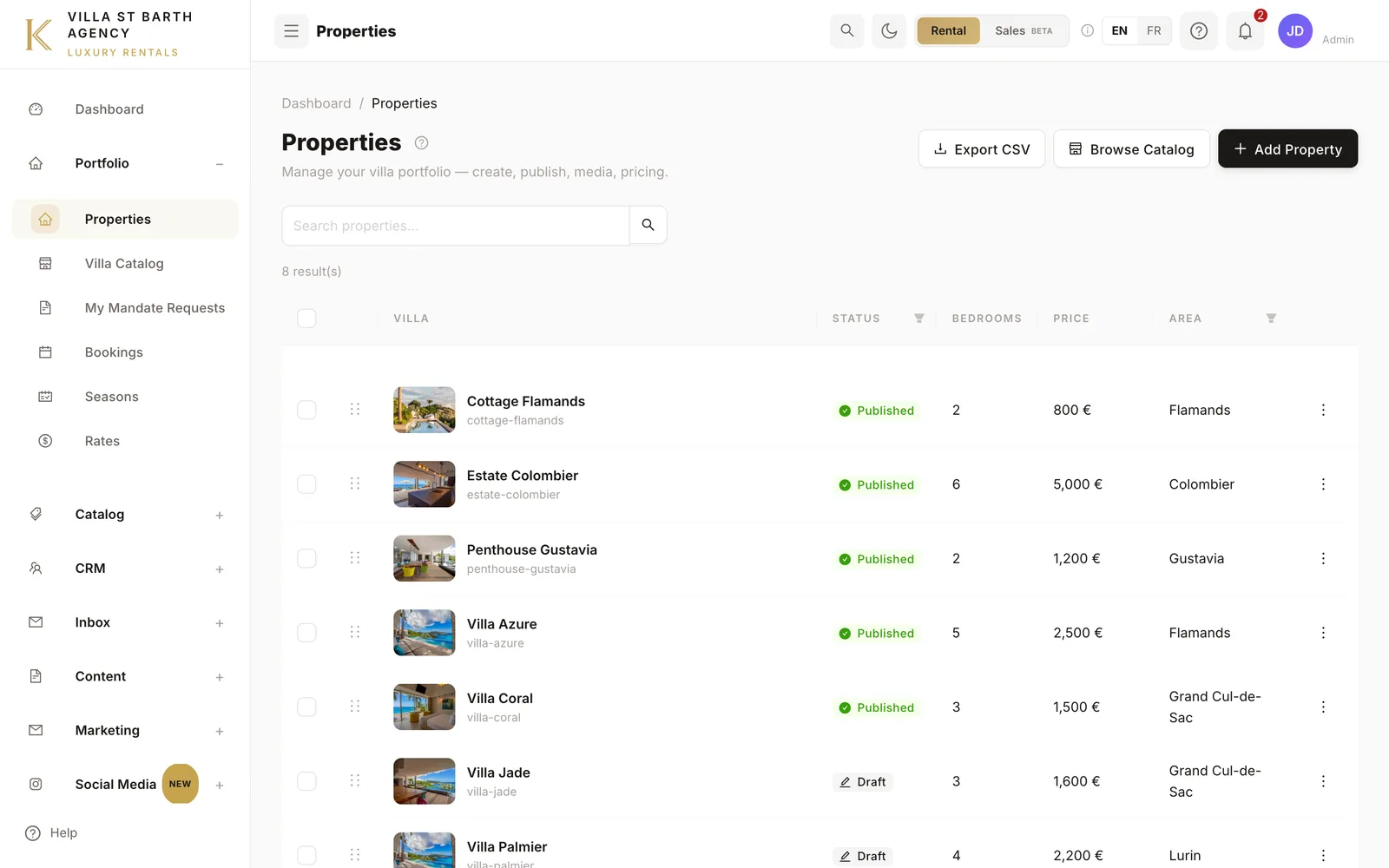Click the Draft status badge for Villa Jade
The width and height of the screenshot is (1389, 868).
click(862, 781)
